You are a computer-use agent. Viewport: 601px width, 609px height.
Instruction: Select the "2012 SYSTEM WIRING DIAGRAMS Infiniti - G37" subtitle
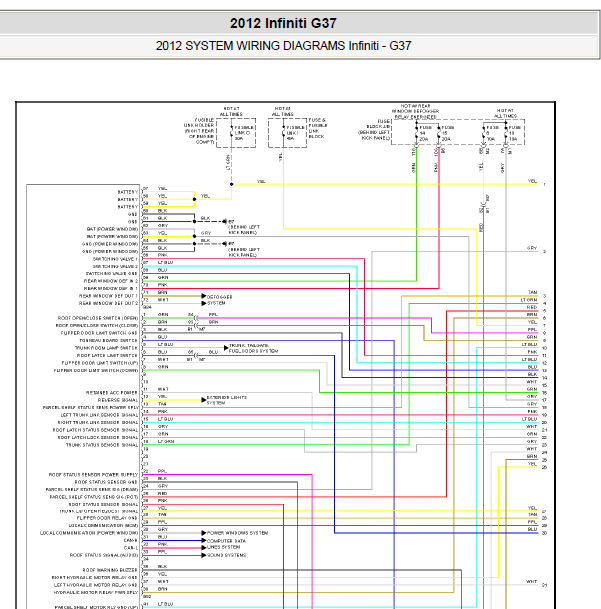pos(283,46)
